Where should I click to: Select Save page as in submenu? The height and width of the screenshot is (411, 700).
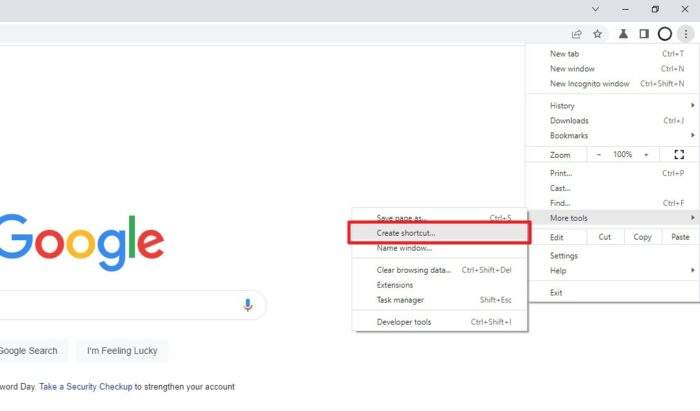tap(440, 218)
